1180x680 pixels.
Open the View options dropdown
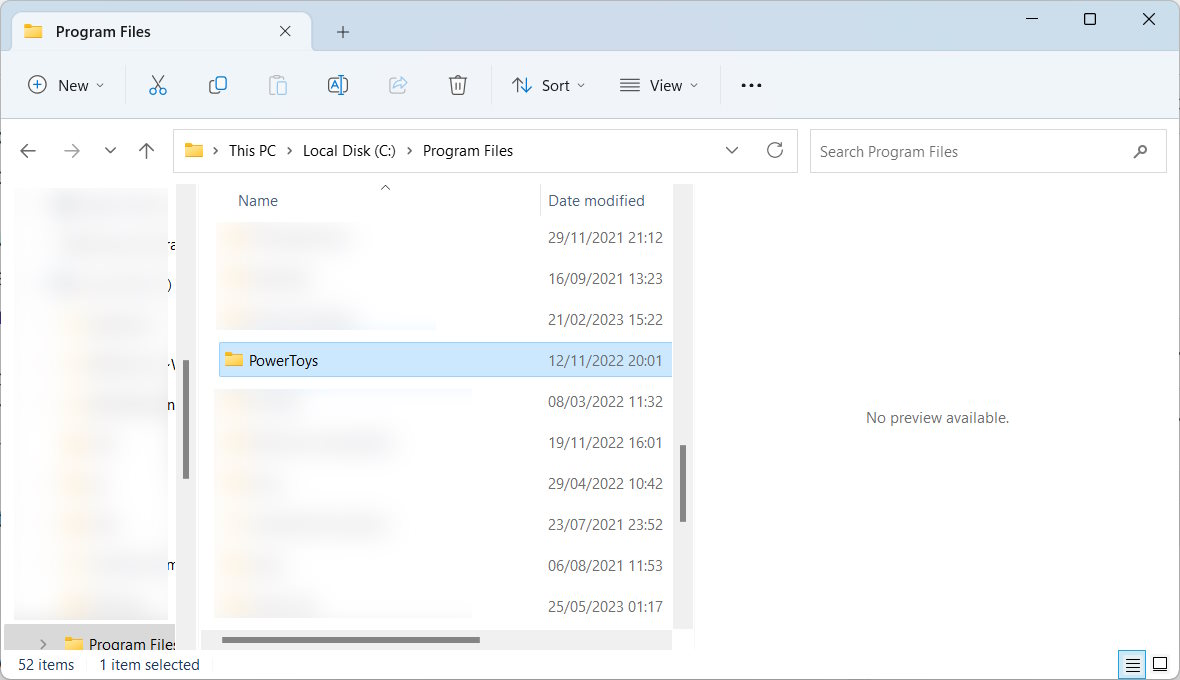pos(658,85)
